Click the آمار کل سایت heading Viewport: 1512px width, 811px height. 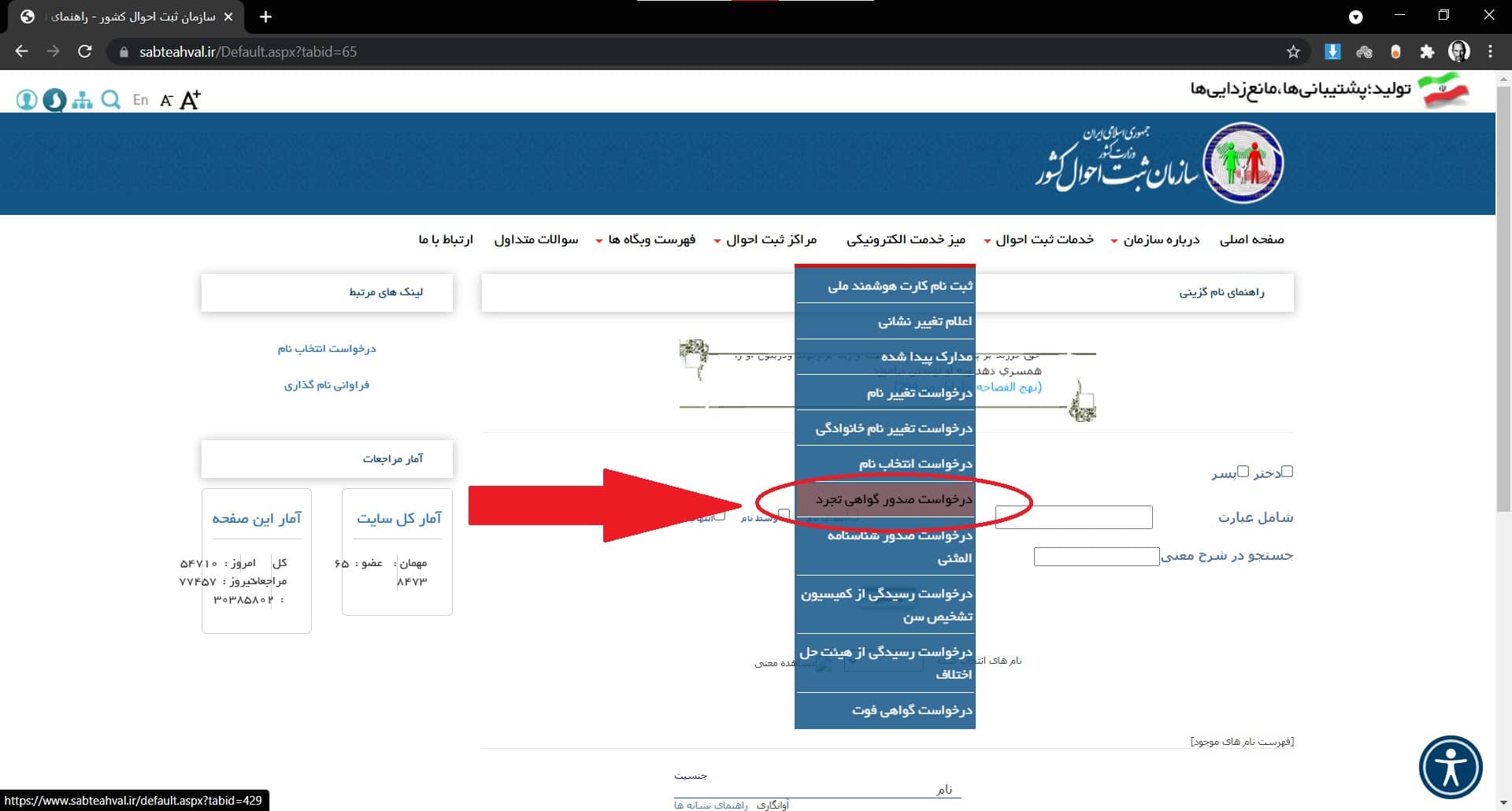pos(398,518)
